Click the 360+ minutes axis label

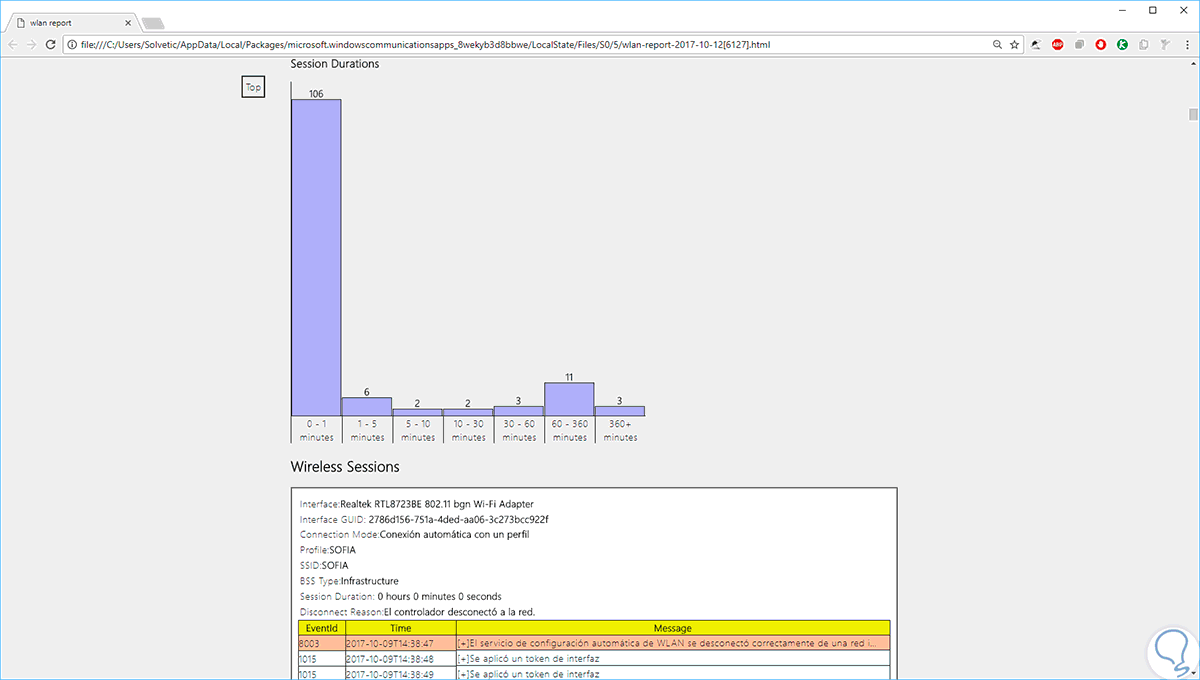point(619,430)
